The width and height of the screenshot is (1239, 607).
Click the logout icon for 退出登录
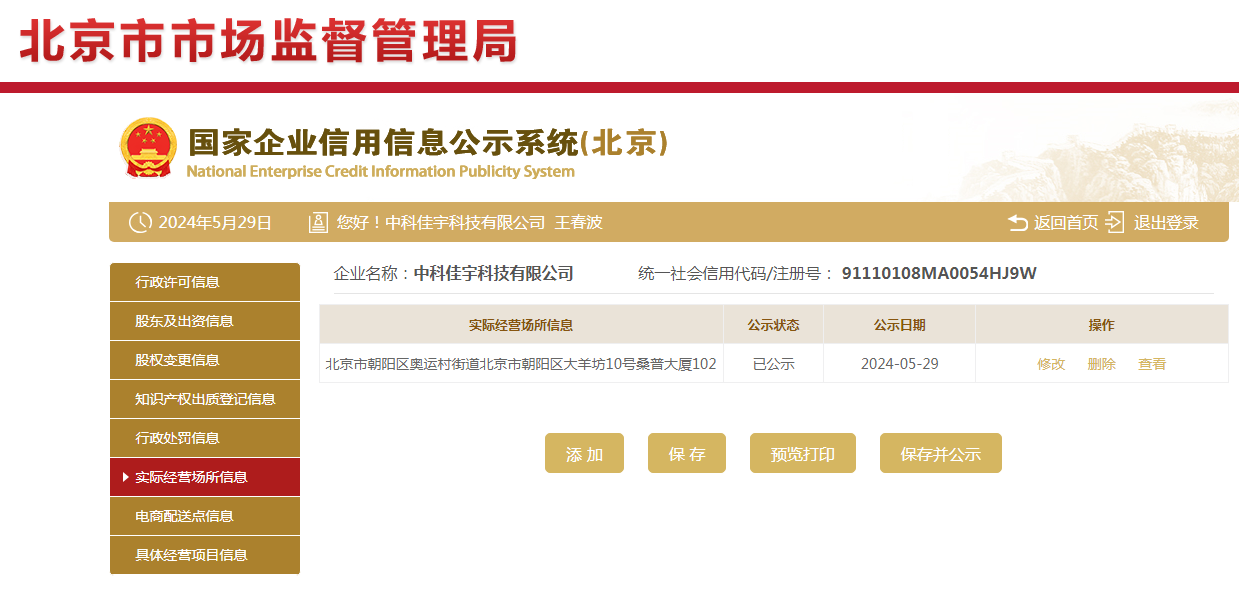point(1115,222)
